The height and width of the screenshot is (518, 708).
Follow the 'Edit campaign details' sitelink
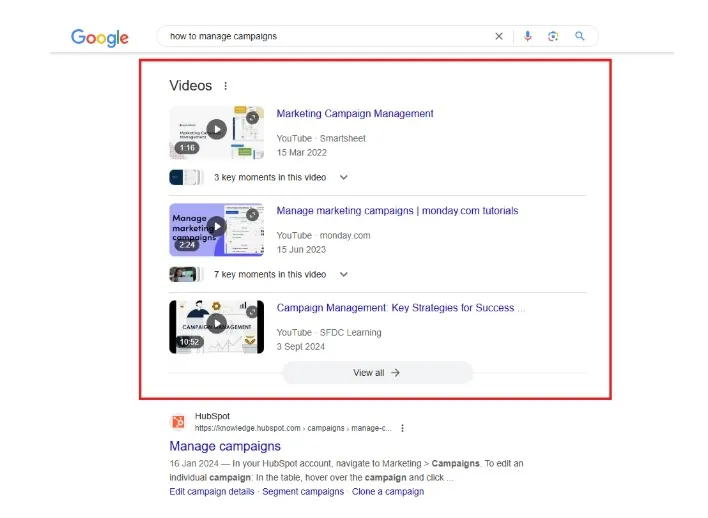(212, 492)
